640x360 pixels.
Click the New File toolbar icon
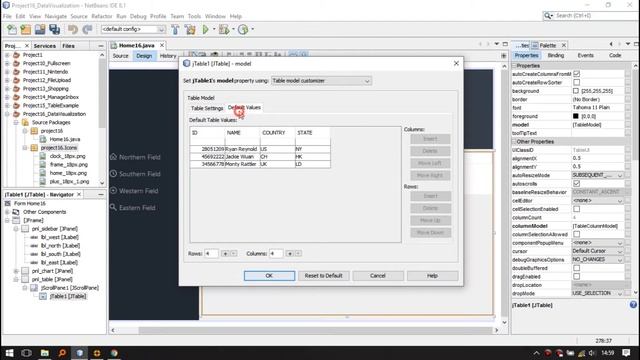[12, 29]
